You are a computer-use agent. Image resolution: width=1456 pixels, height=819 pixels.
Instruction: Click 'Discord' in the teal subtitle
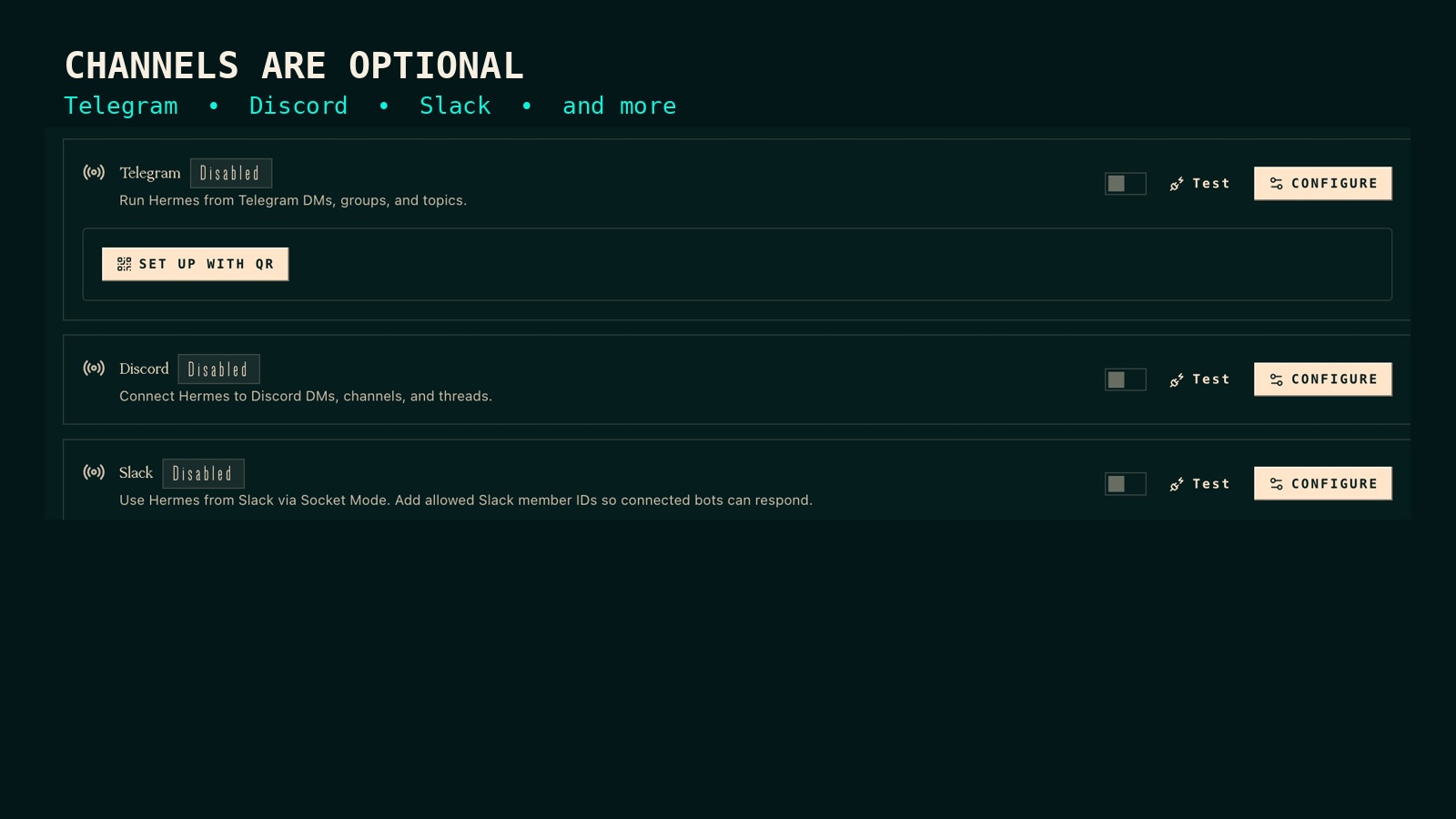pyautogui.click(x=298, y=106)
